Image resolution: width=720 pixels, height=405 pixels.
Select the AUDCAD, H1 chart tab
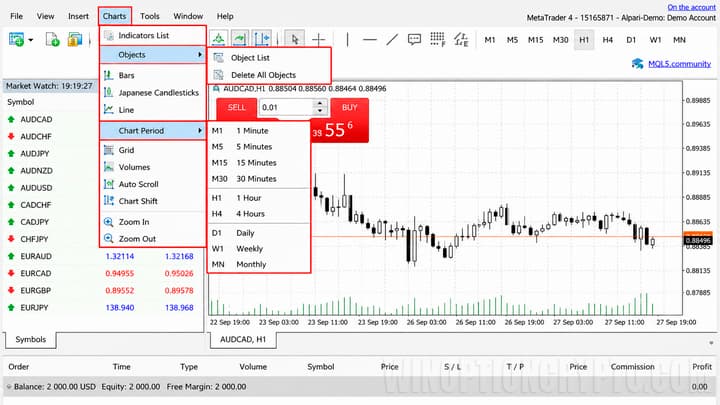point(243,339)
